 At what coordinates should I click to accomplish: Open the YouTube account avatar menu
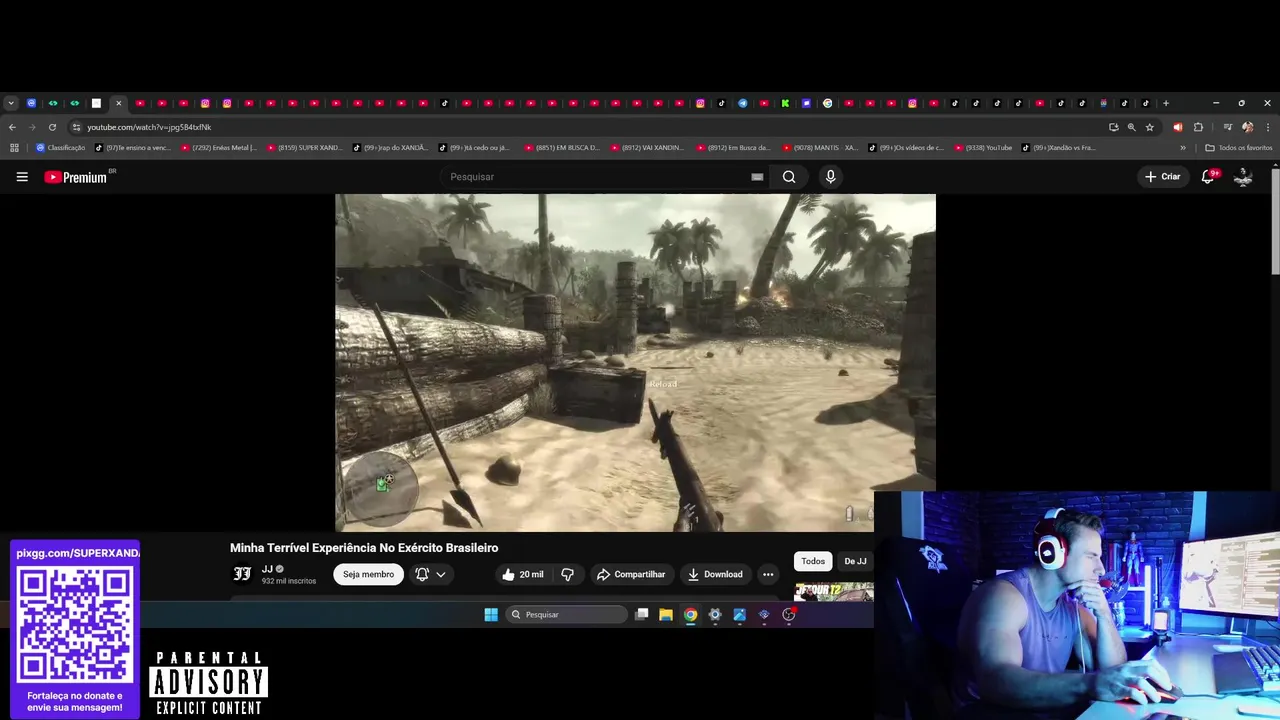click(x=1243, y=177)
